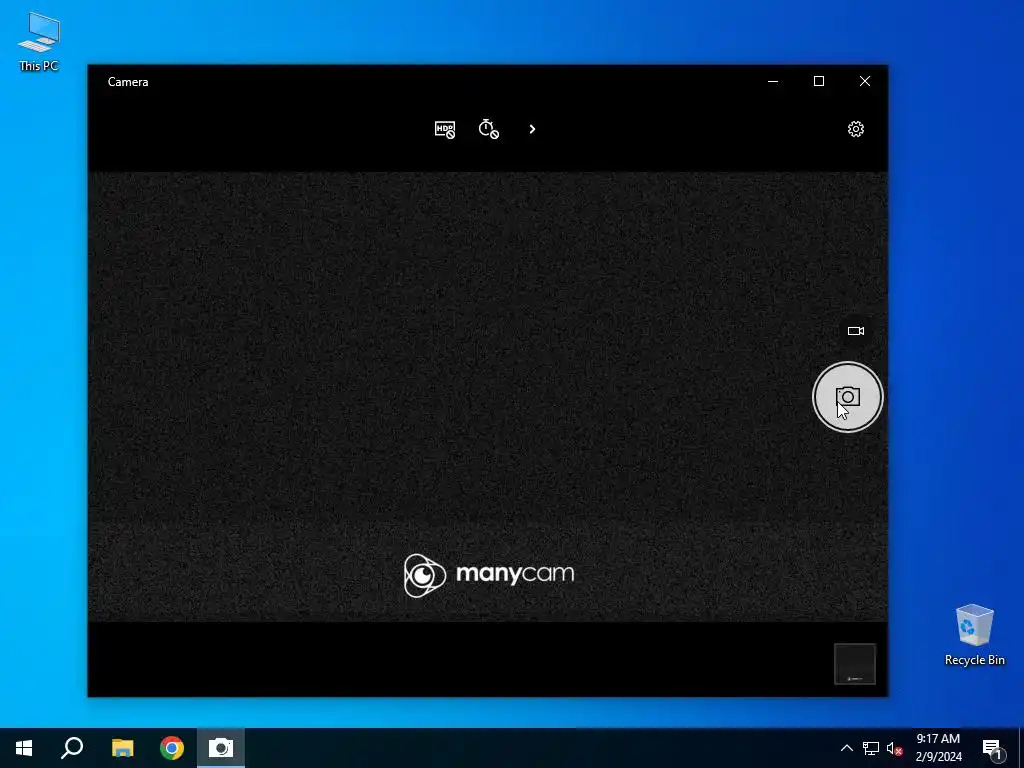Select the This PC desktop icon
The width and height of the screenshot is (1024, 768).
pyautogui.click(x=39, y=41)
